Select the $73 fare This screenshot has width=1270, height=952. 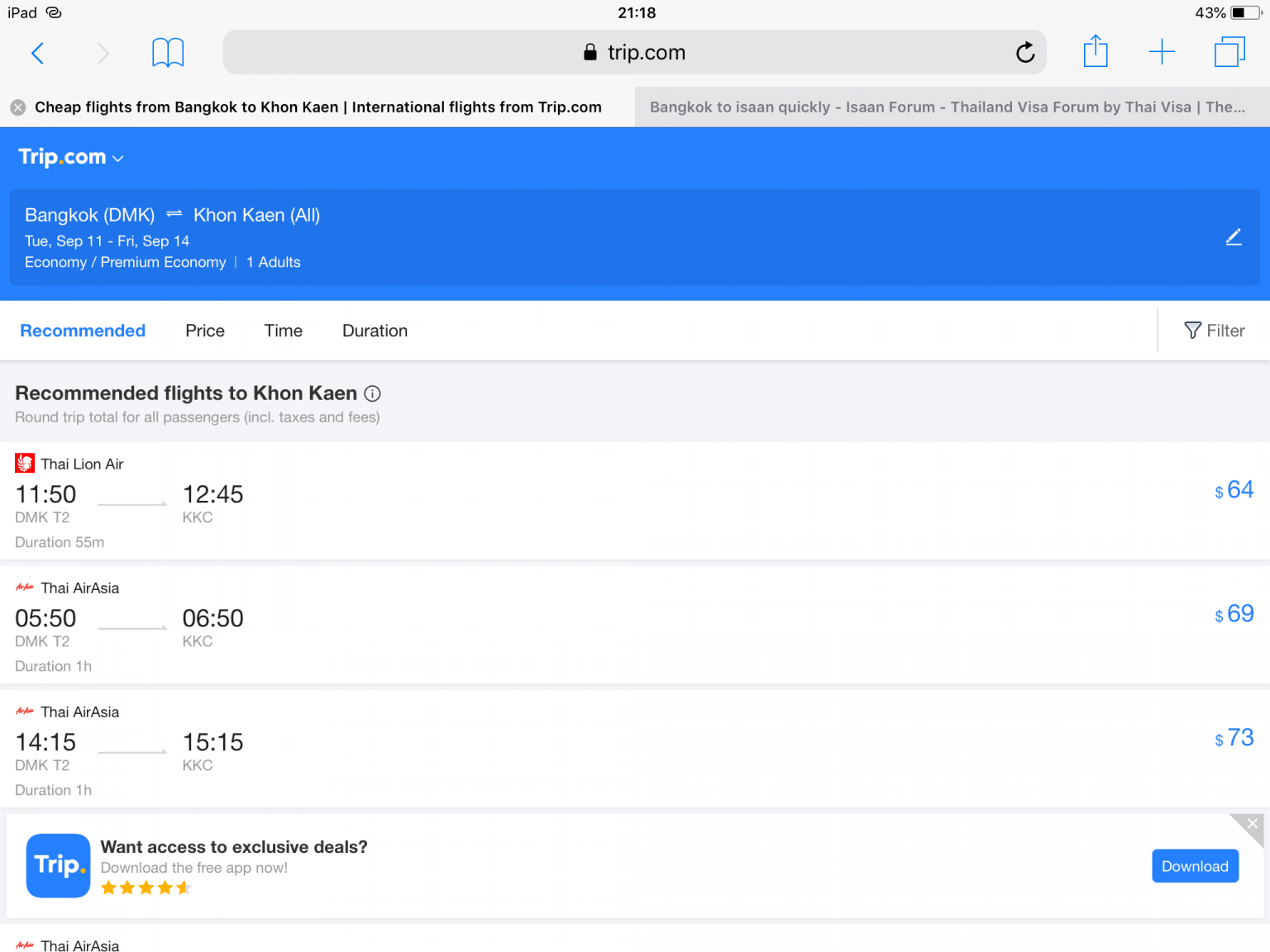pyautogui.click(x=1234, y=738)
